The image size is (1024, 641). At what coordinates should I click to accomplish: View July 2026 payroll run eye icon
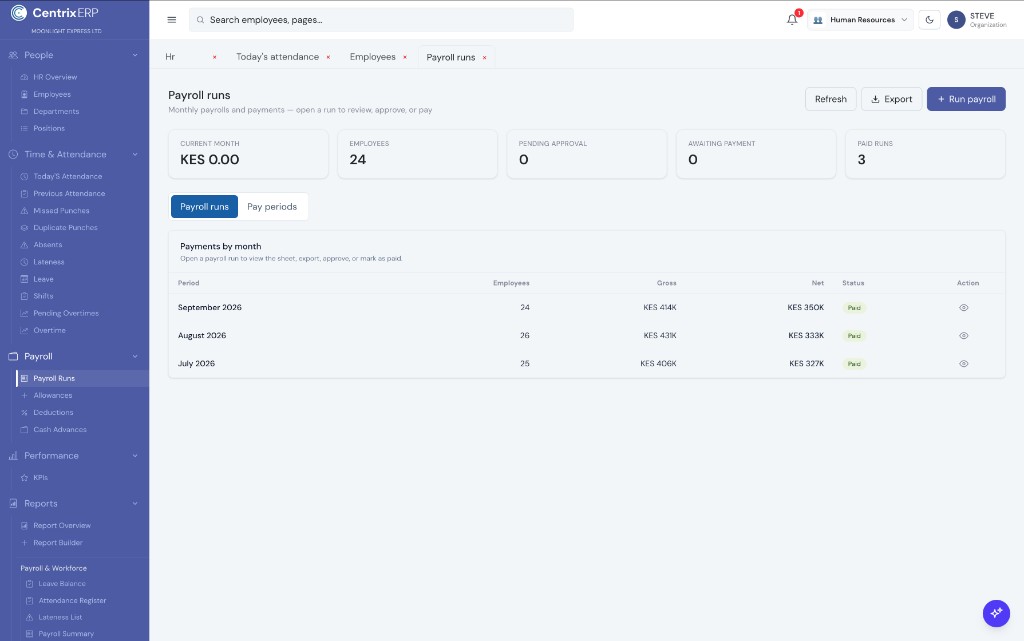coord(963,364)
